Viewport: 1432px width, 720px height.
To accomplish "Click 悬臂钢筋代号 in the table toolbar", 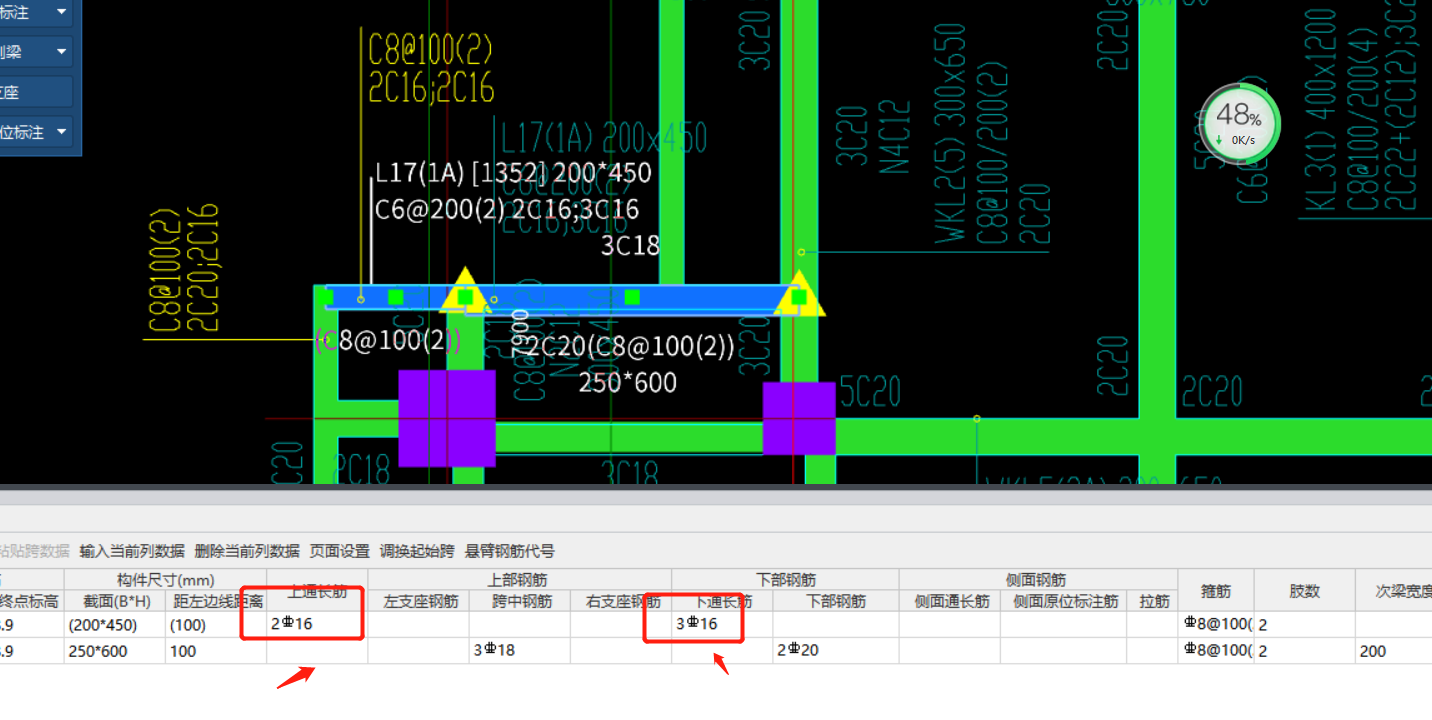I will tap(510, 551).
